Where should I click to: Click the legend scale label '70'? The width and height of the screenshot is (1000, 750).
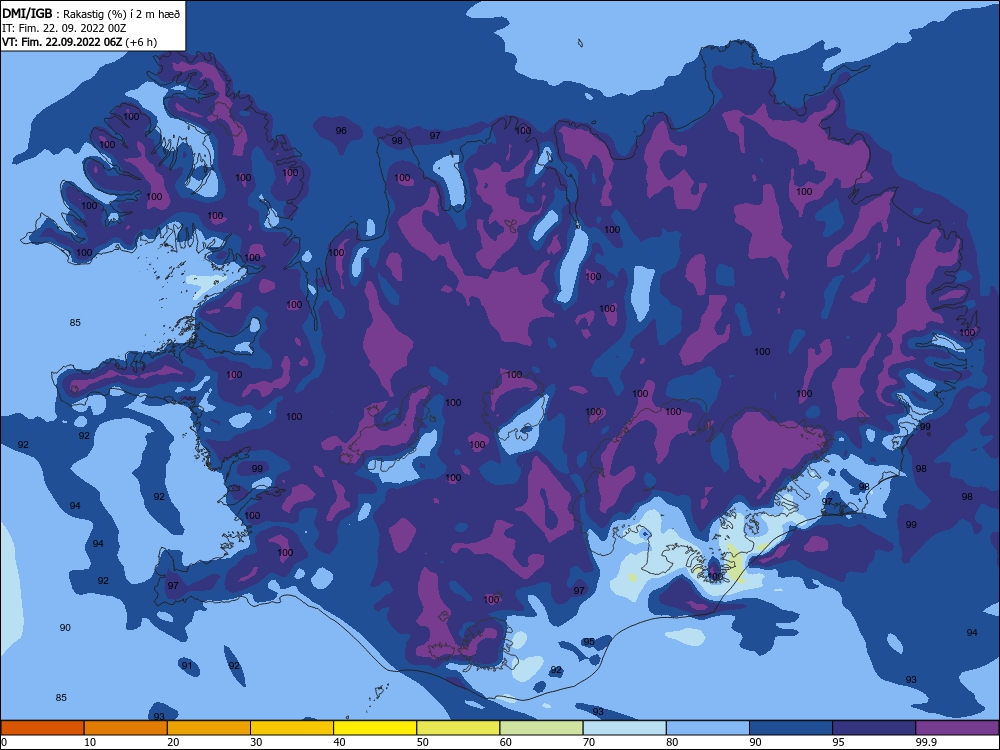coord(589,742)
